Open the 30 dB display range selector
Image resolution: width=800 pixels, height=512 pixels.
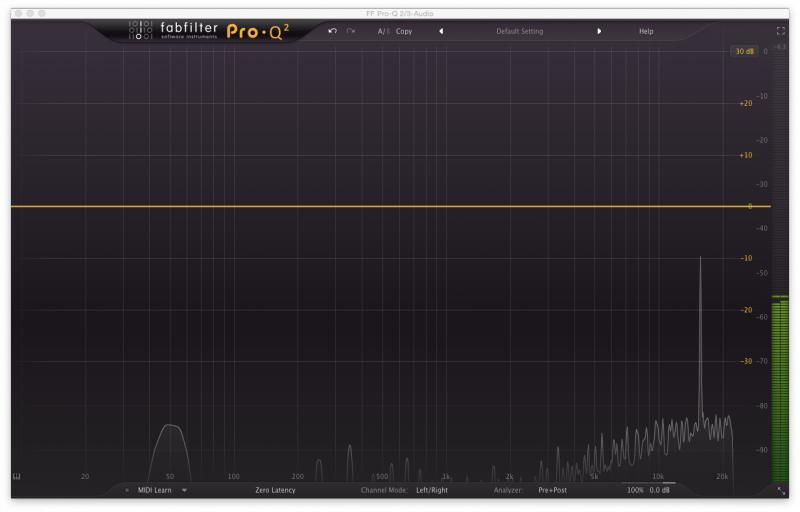744,51
